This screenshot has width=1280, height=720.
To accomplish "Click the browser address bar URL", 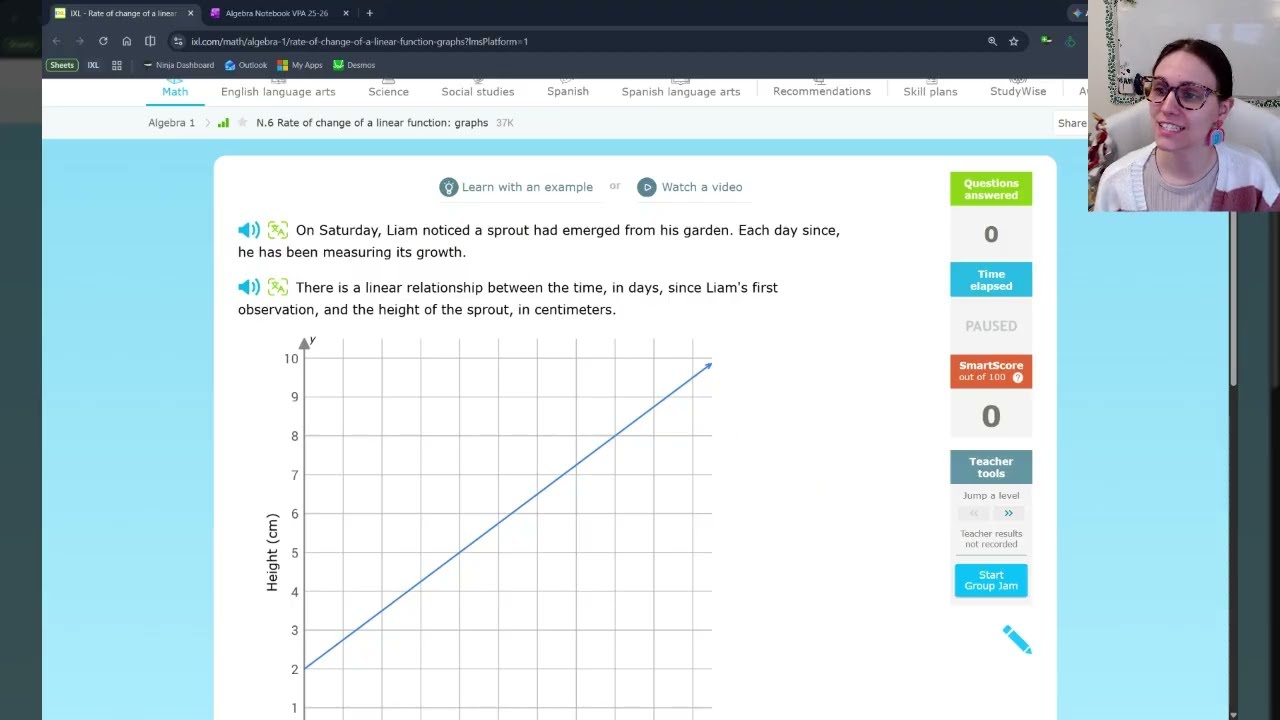I will point(359,41).
